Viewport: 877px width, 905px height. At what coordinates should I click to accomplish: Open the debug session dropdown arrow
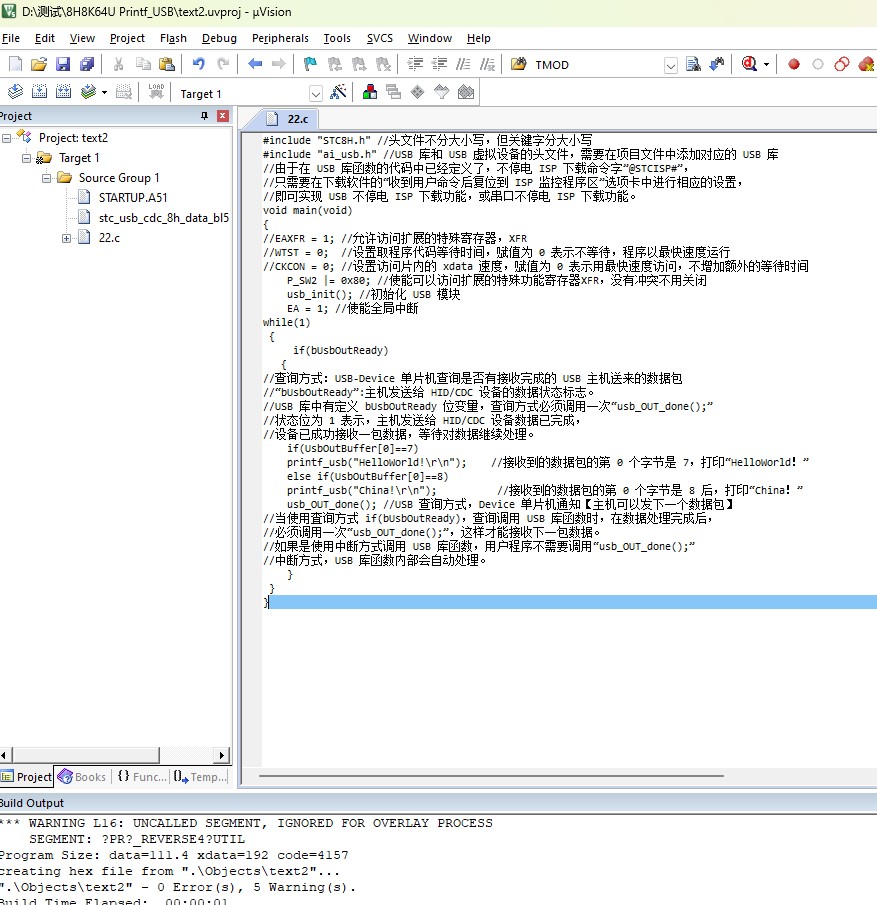coord(766,65)
